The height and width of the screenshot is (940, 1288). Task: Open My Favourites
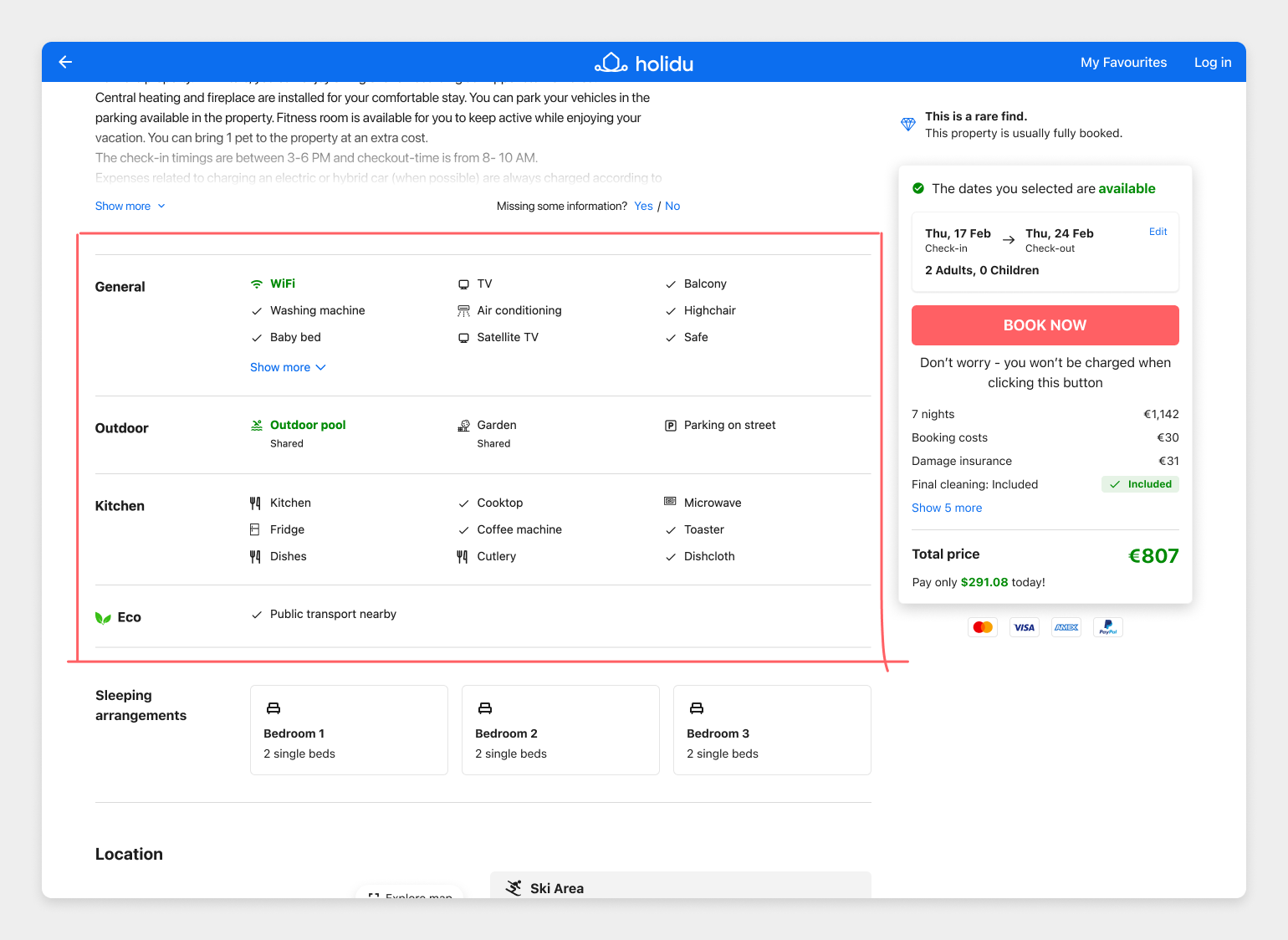1123,63
